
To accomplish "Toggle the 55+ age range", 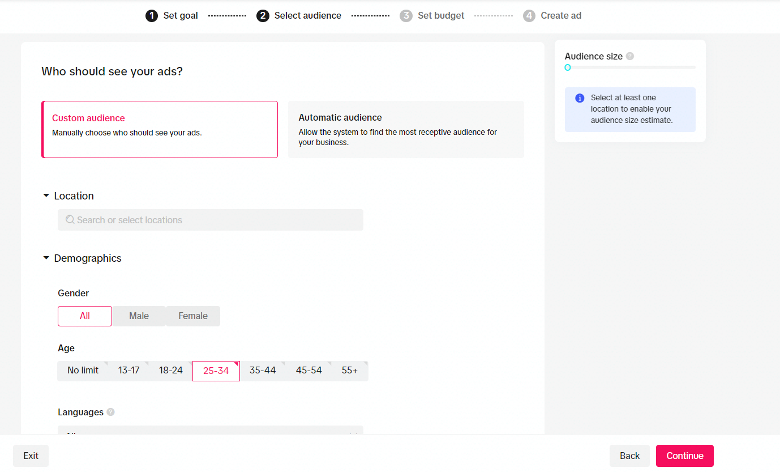I will [349, 371].
